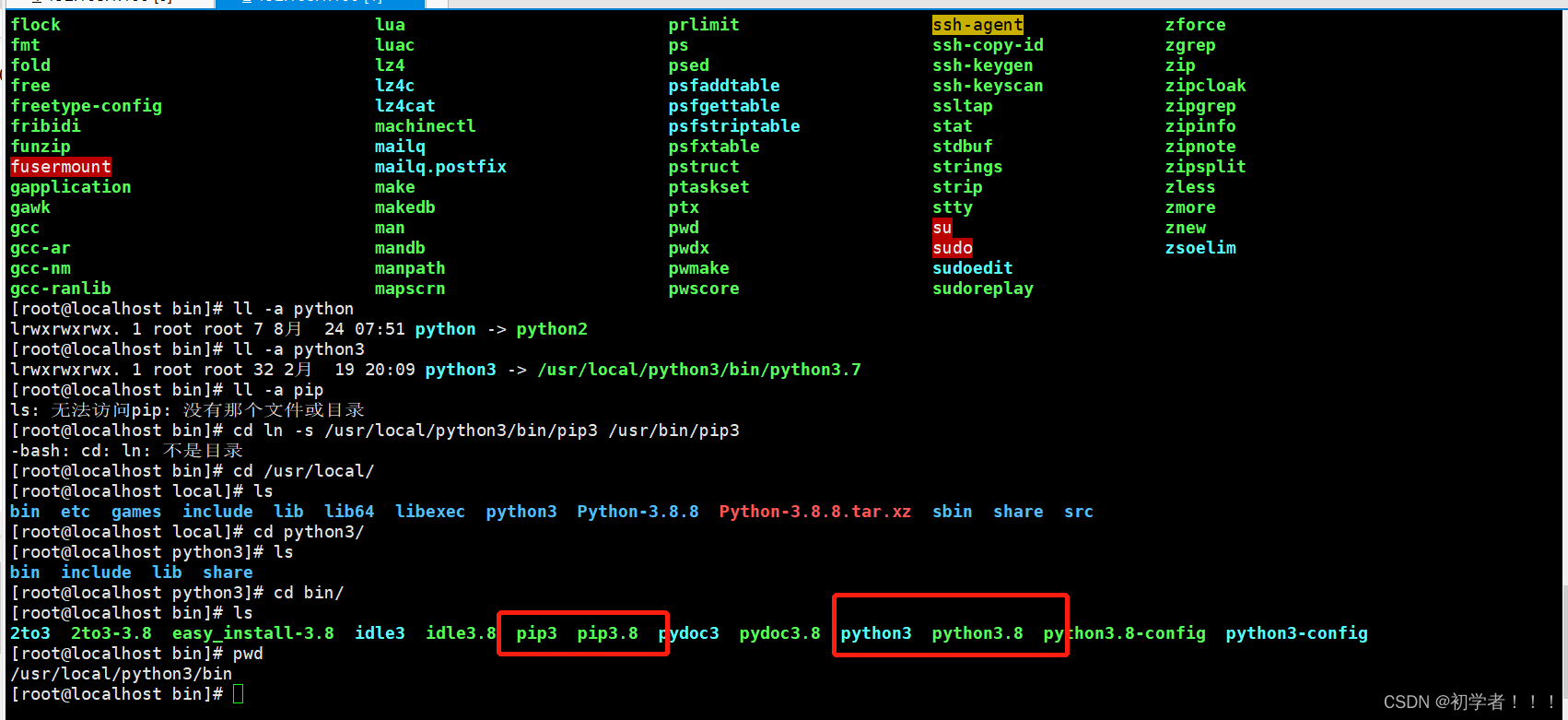The width and height of the screenshot is (1568, 720).
Task: Select the Python-3.8.8 directory name
Action: (638, 512)
